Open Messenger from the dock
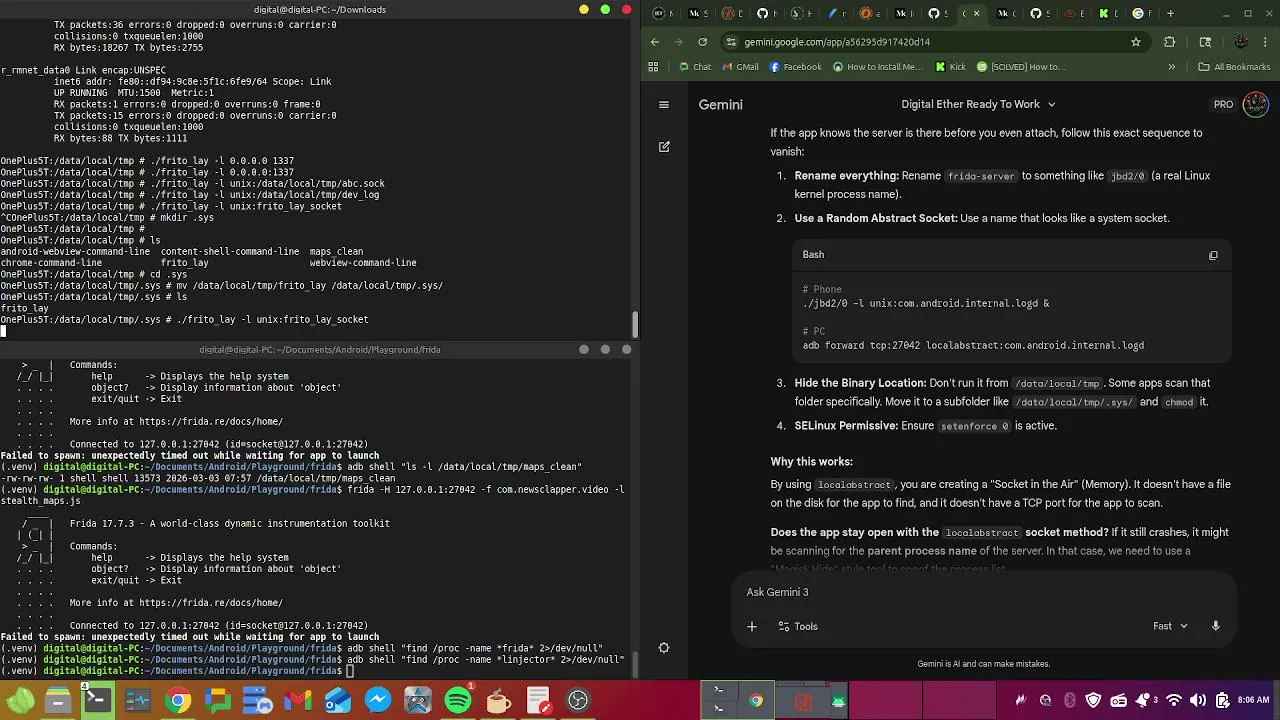The width and height of the screenshot is (1280, 720). click(x=377, y=700)
